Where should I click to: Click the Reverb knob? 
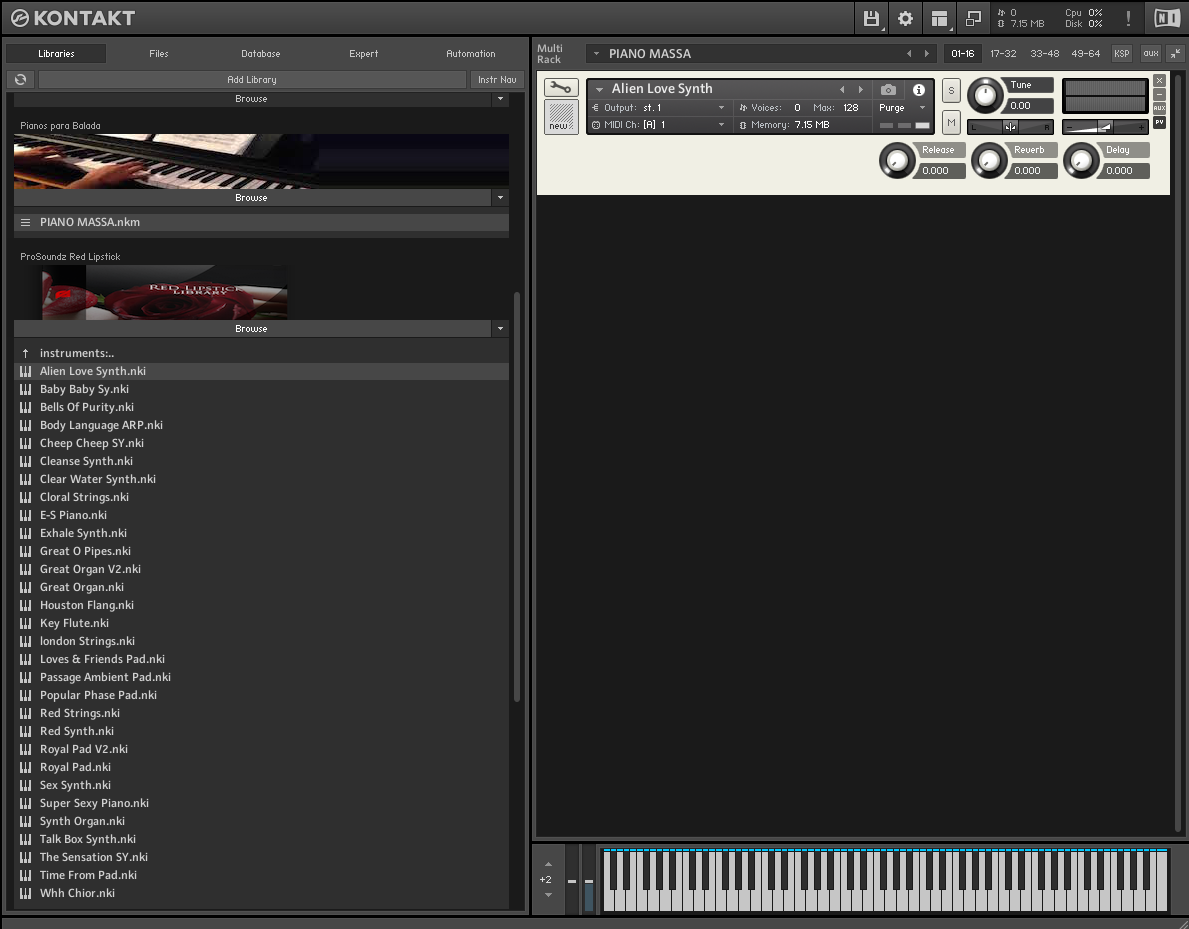click(990, 161)
